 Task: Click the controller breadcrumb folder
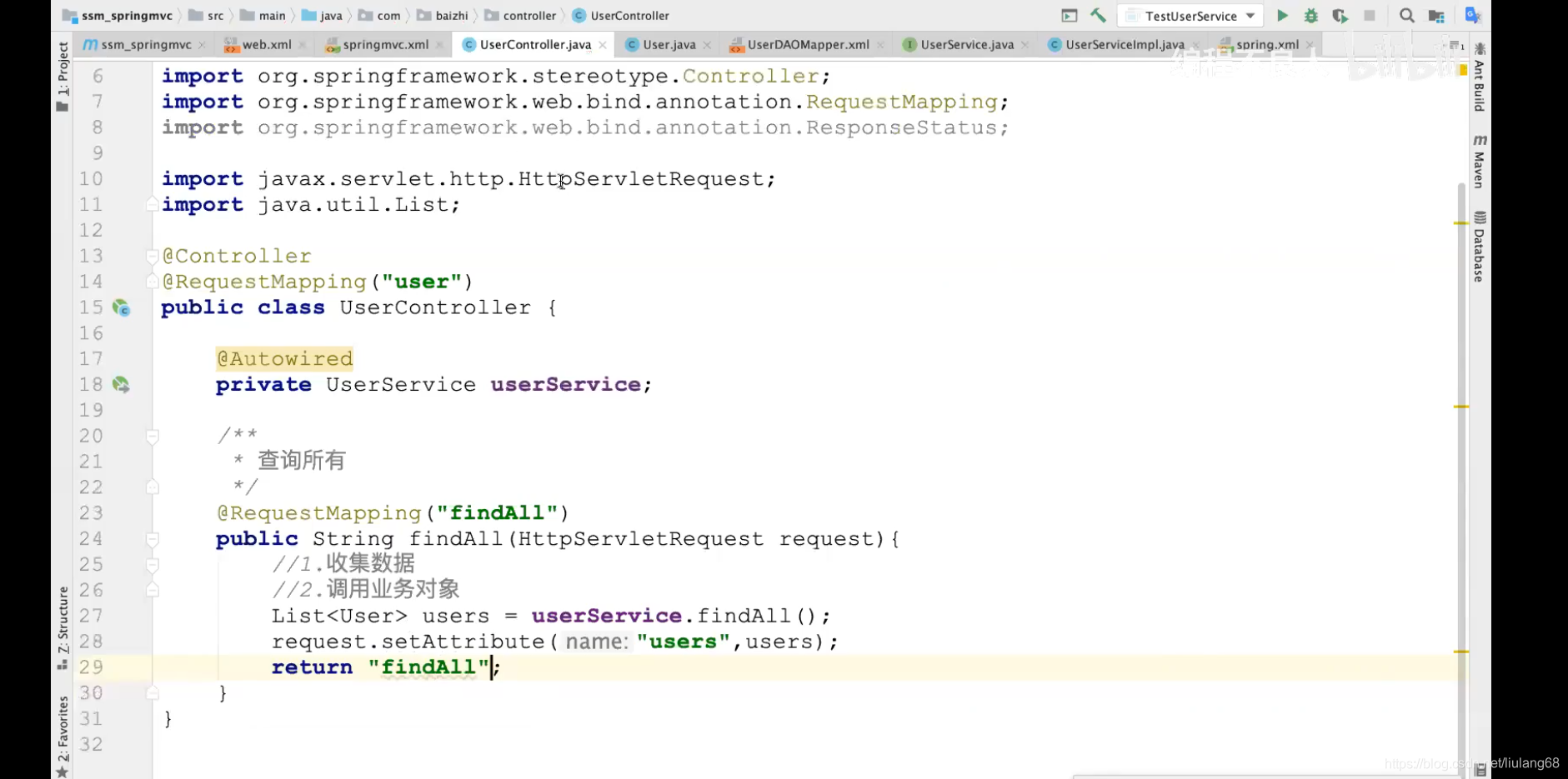point(521,16)
